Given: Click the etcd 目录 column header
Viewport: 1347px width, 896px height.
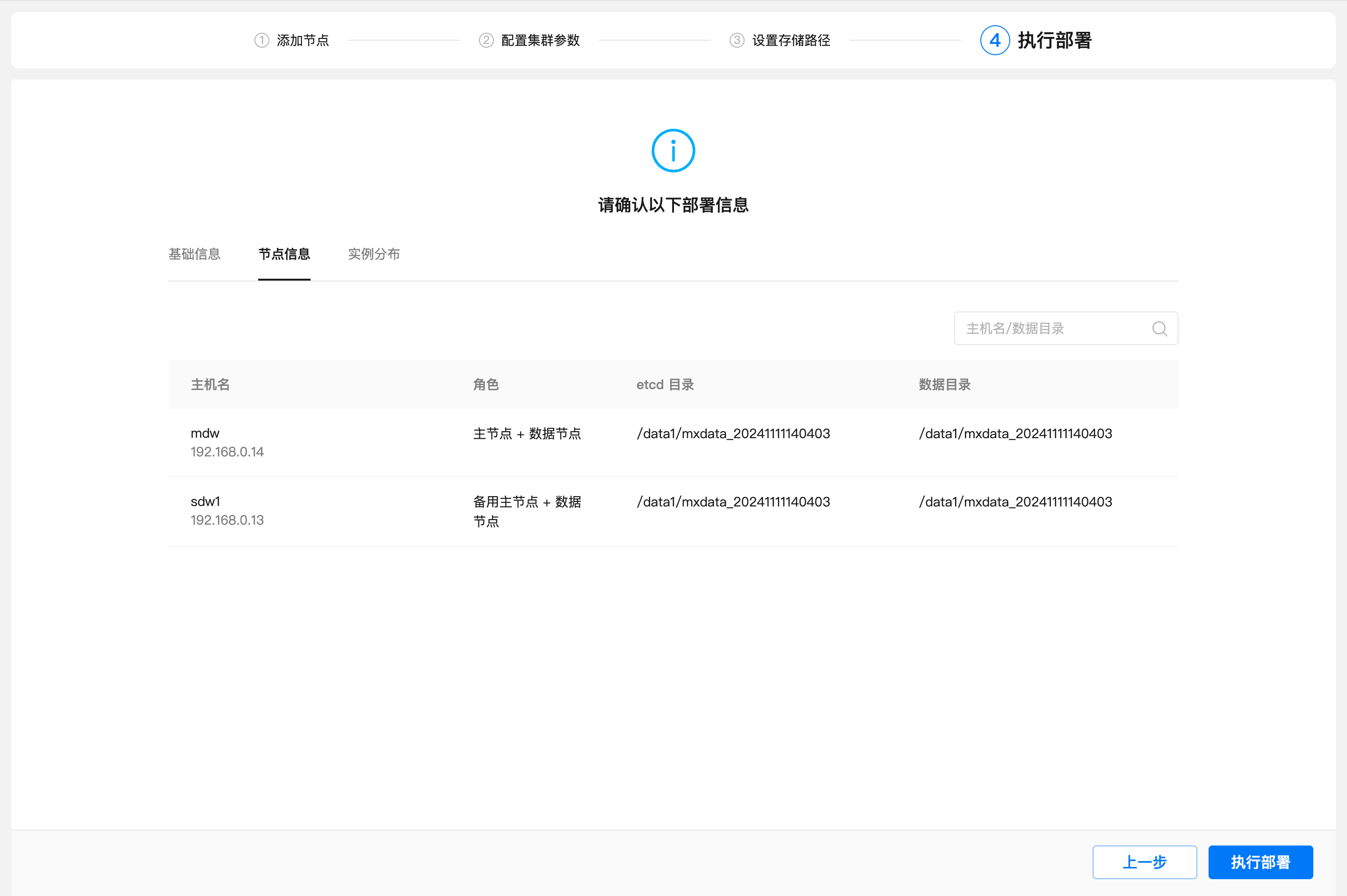Looking at the screenshot, I should [x=665, y=384].
